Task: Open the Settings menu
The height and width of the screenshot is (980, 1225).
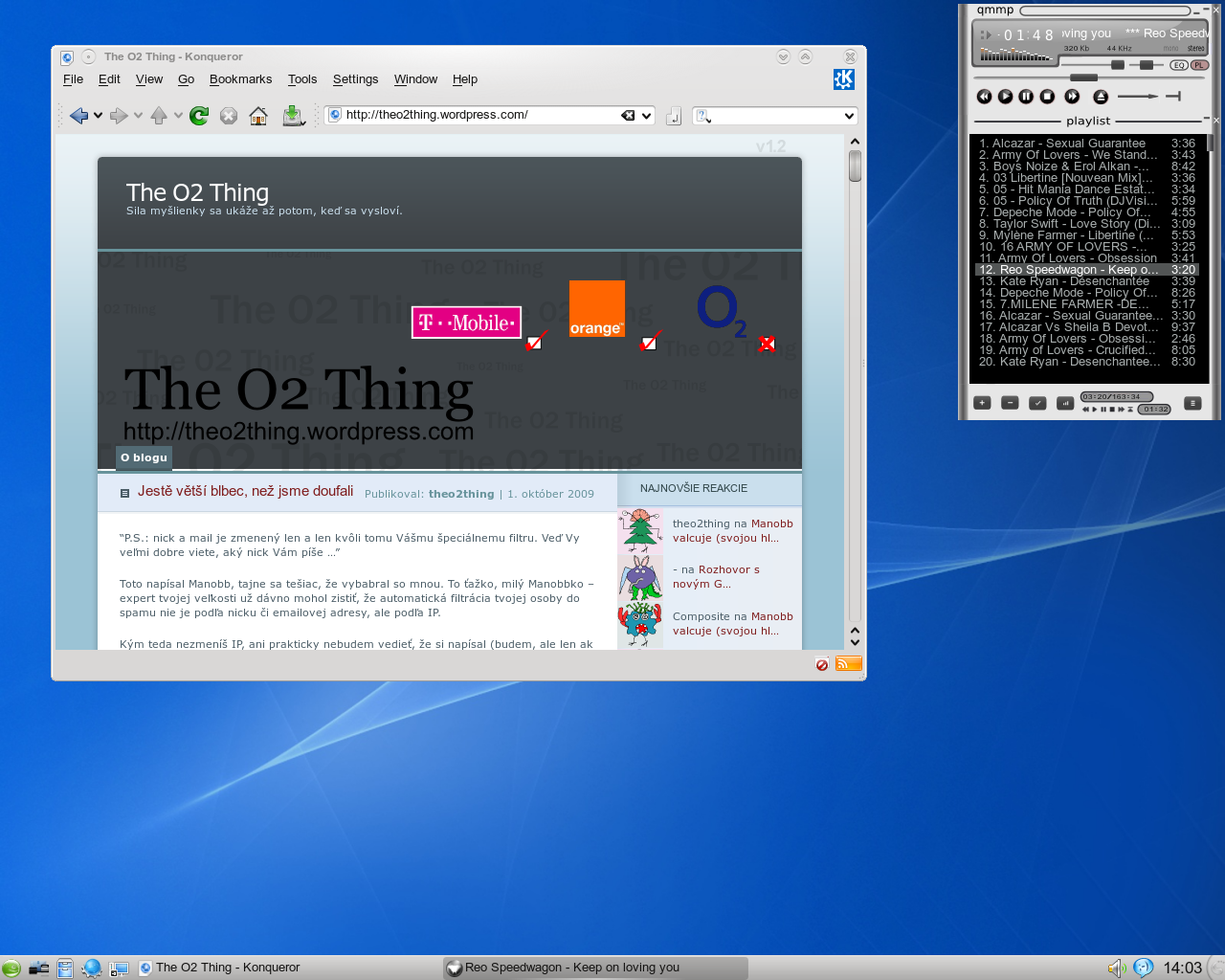Action: tap(355, 79)
